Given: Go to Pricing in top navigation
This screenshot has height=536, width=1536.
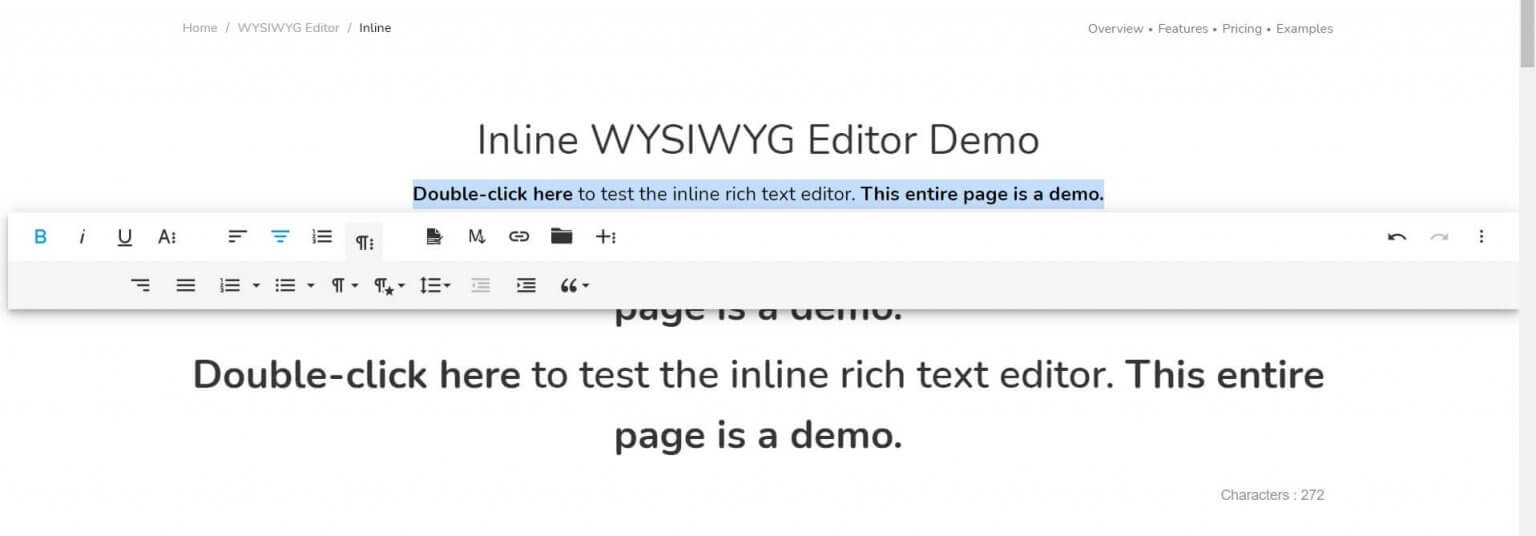Looking at the screenshot, I should tap(1241, 29).
